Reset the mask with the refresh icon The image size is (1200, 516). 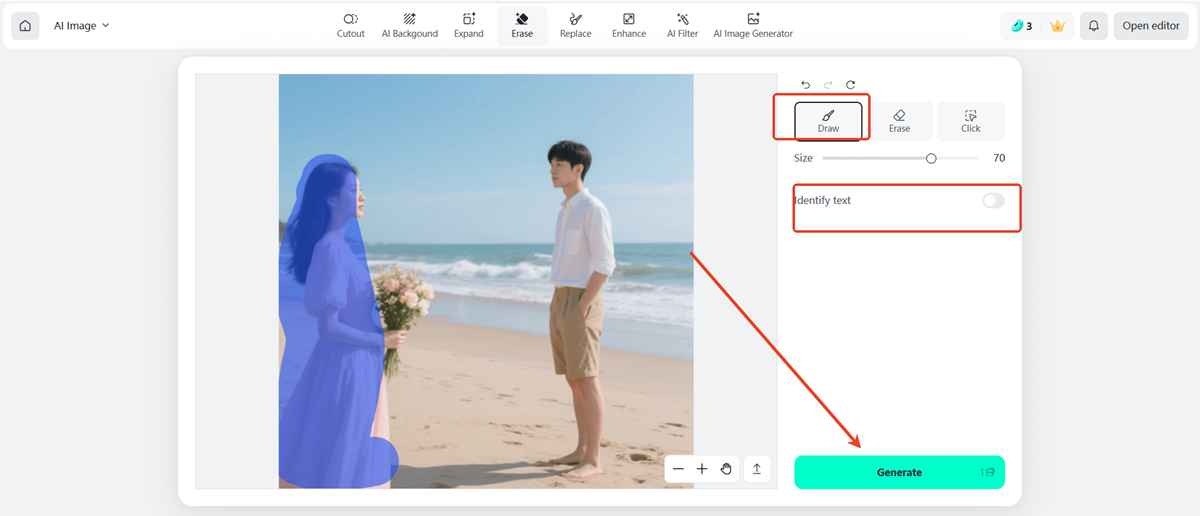(x=851, y=85)
